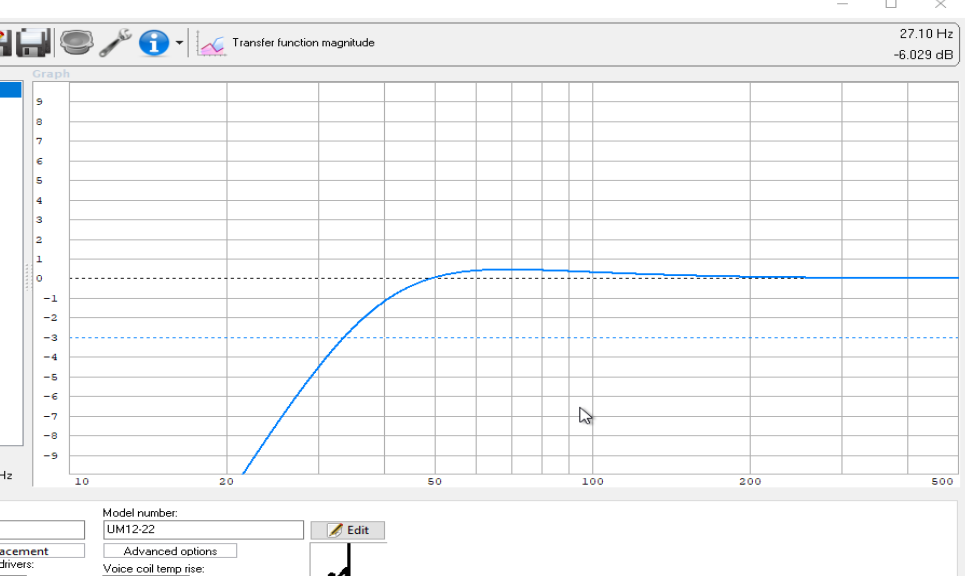
Task: Click the floppy disk save icon
Action: (x=33, y=42)
